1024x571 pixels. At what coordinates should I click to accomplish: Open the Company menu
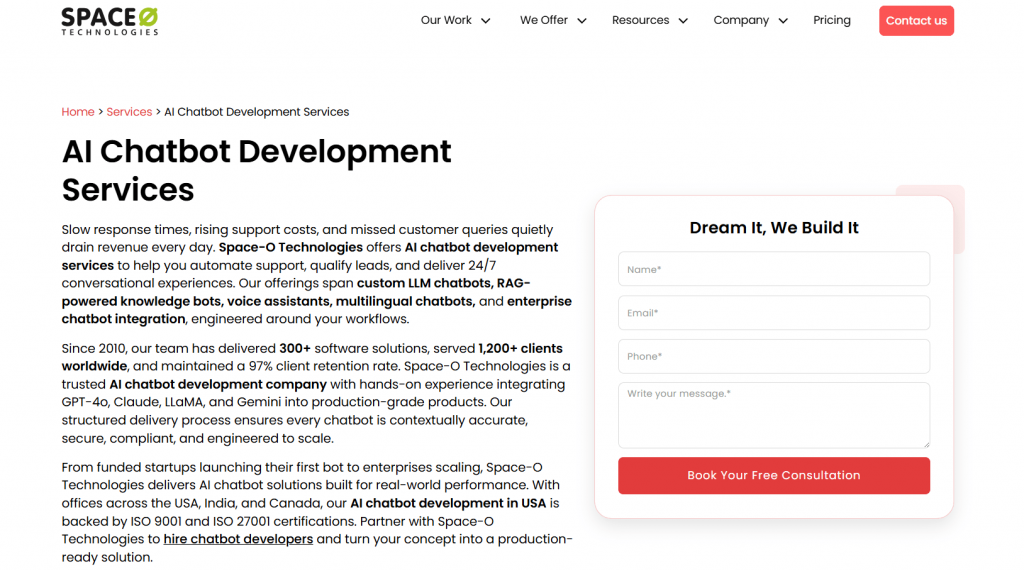[741, 20]
